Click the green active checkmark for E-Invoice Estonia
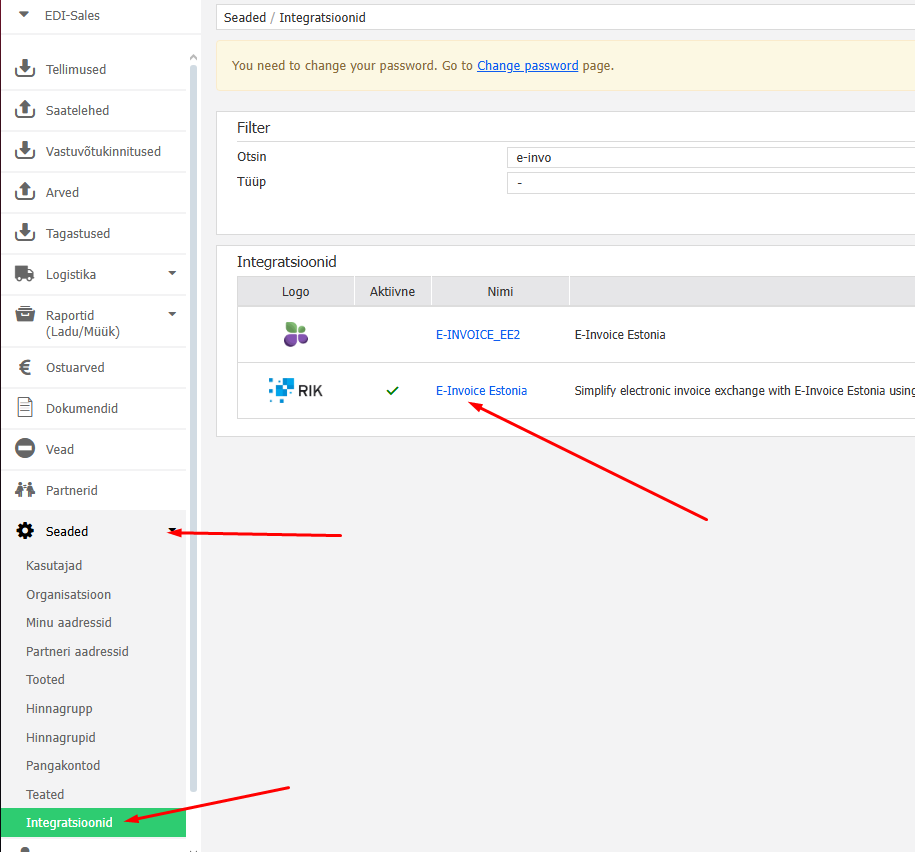 tap(393, 391)
